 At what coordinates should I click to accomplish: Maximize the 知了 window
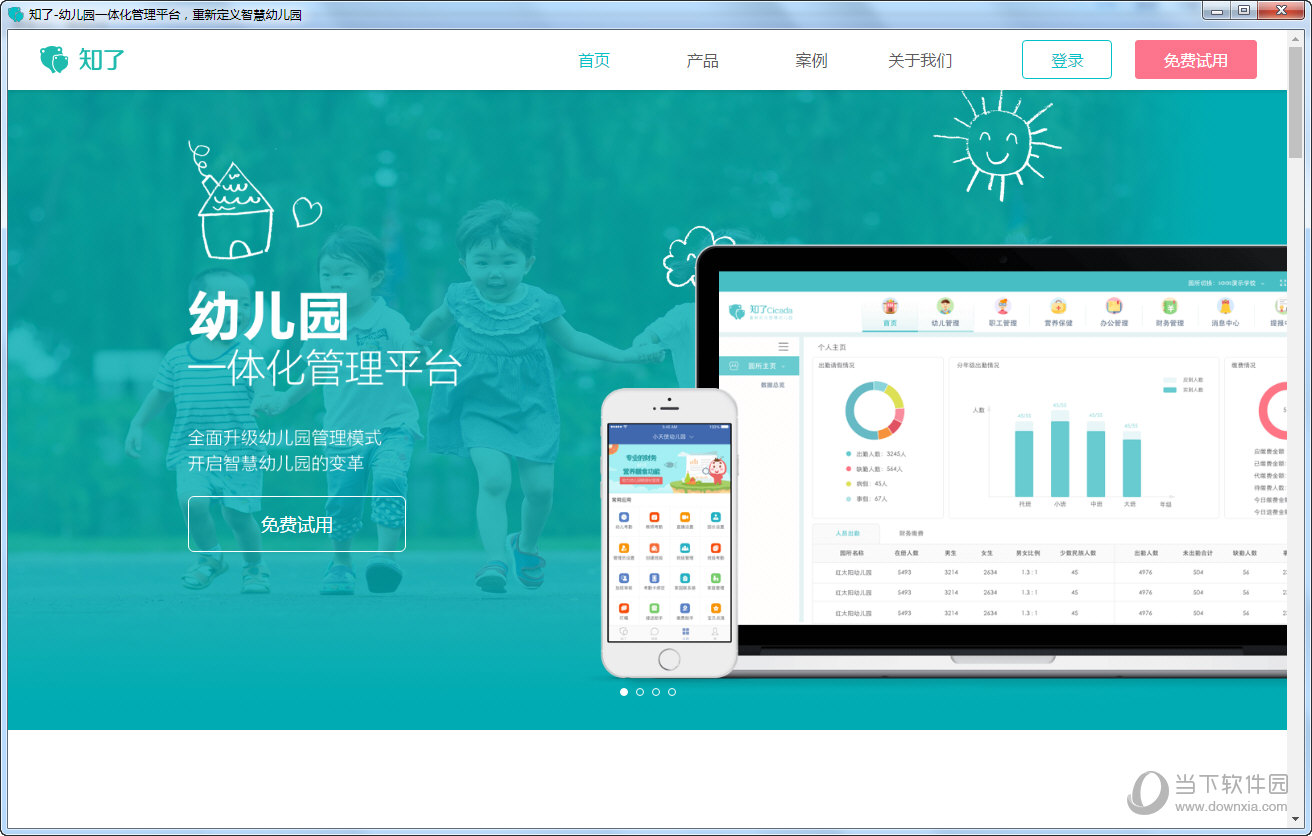point(1243,11)
